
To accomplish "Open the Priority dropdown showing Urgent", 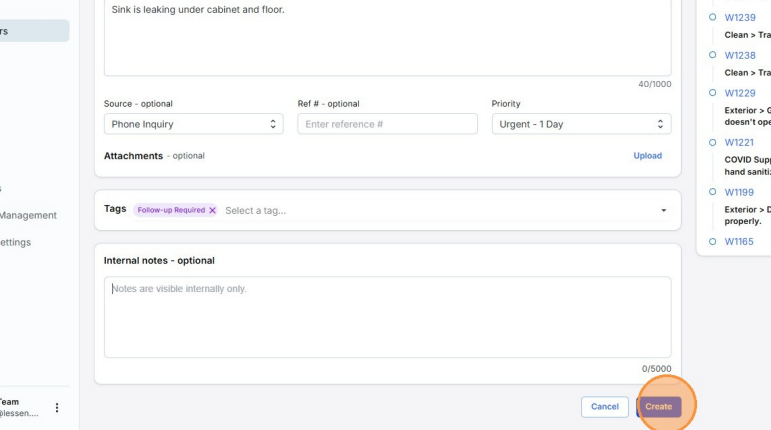I will pos(580,124).
